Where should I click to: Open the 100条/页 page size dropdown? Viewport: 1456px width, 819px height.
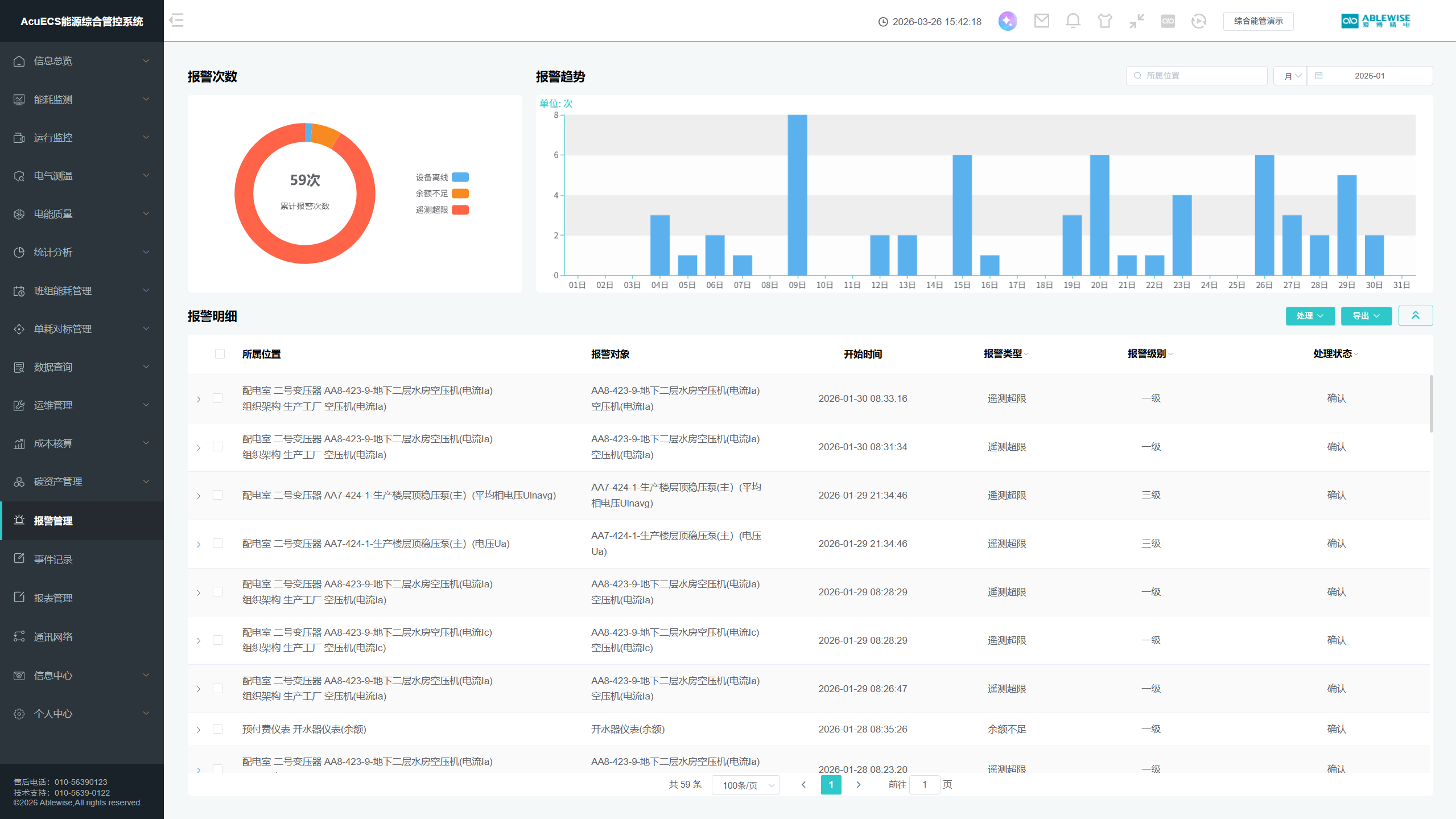pyautogui.click(x=745, y=785)
